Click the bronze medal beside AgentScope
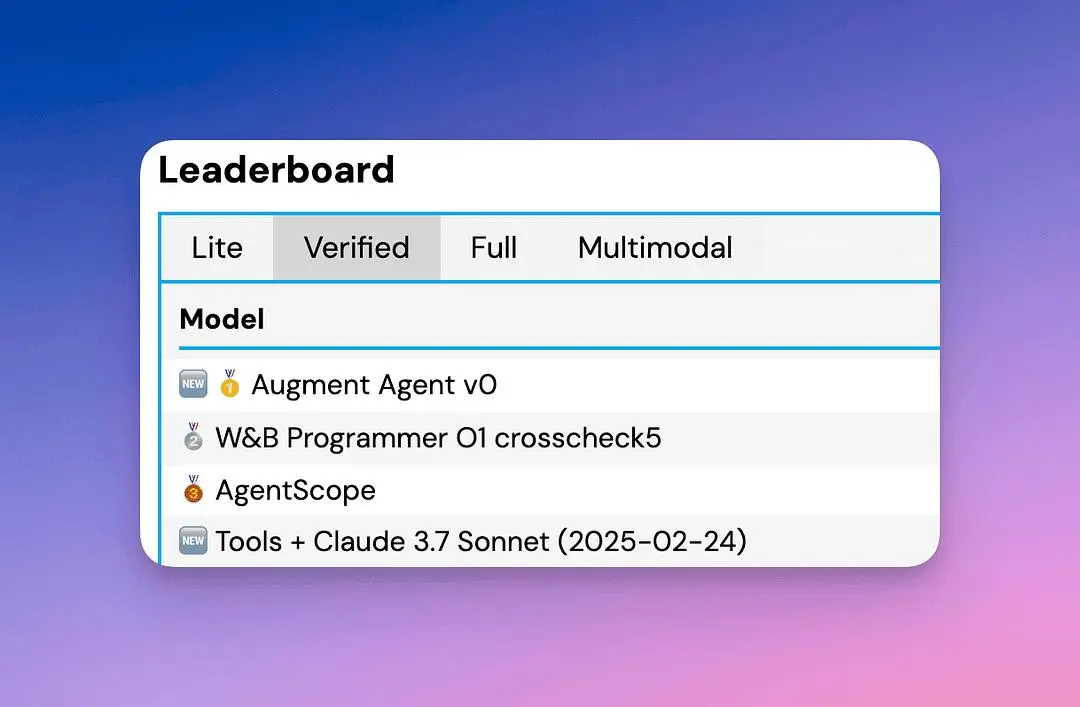Screen dimensions: 1080x707 tap(193, 490)
